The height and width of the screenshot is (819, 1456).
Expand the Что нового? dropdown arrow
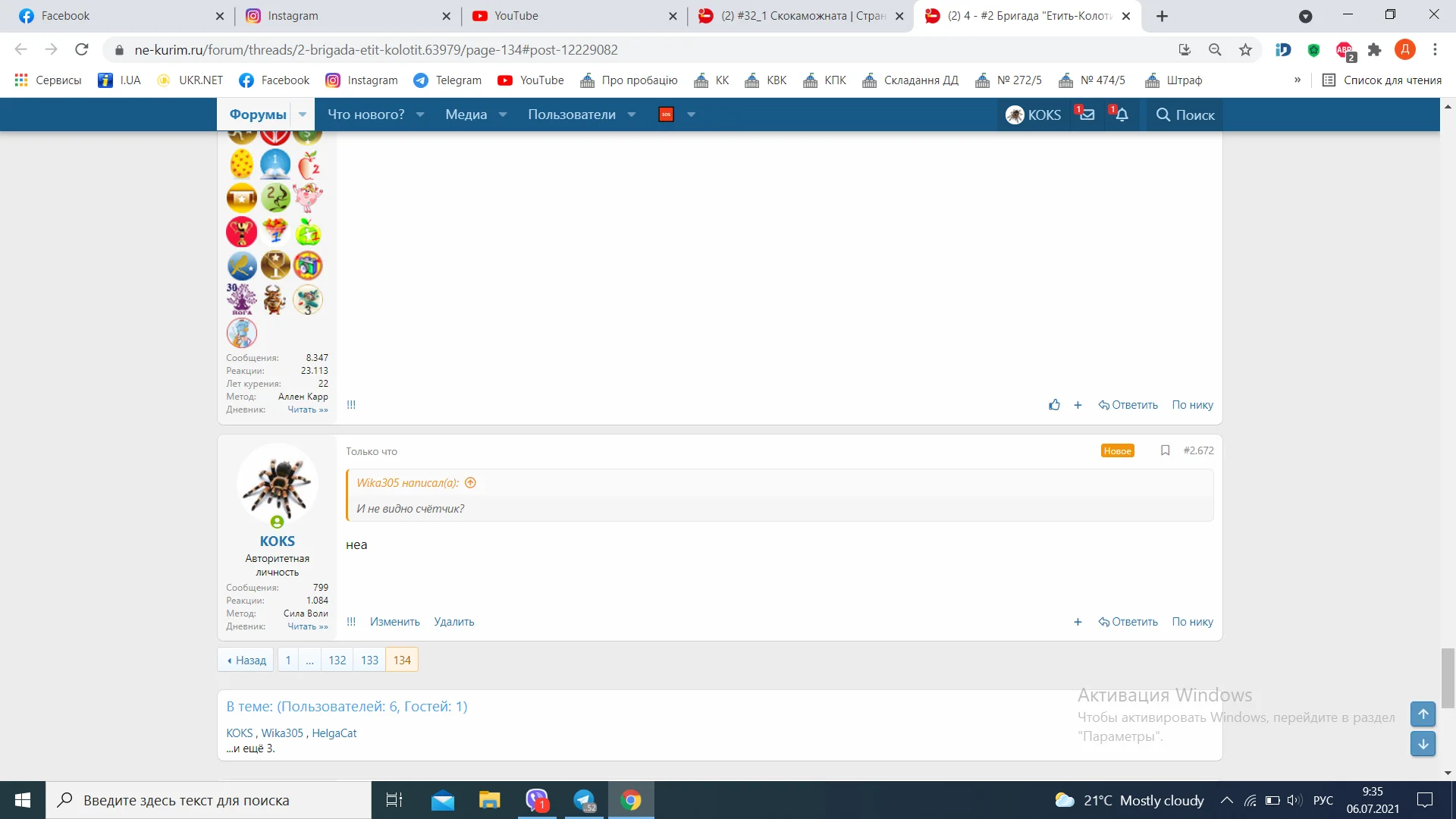click(x=420, y=115)
